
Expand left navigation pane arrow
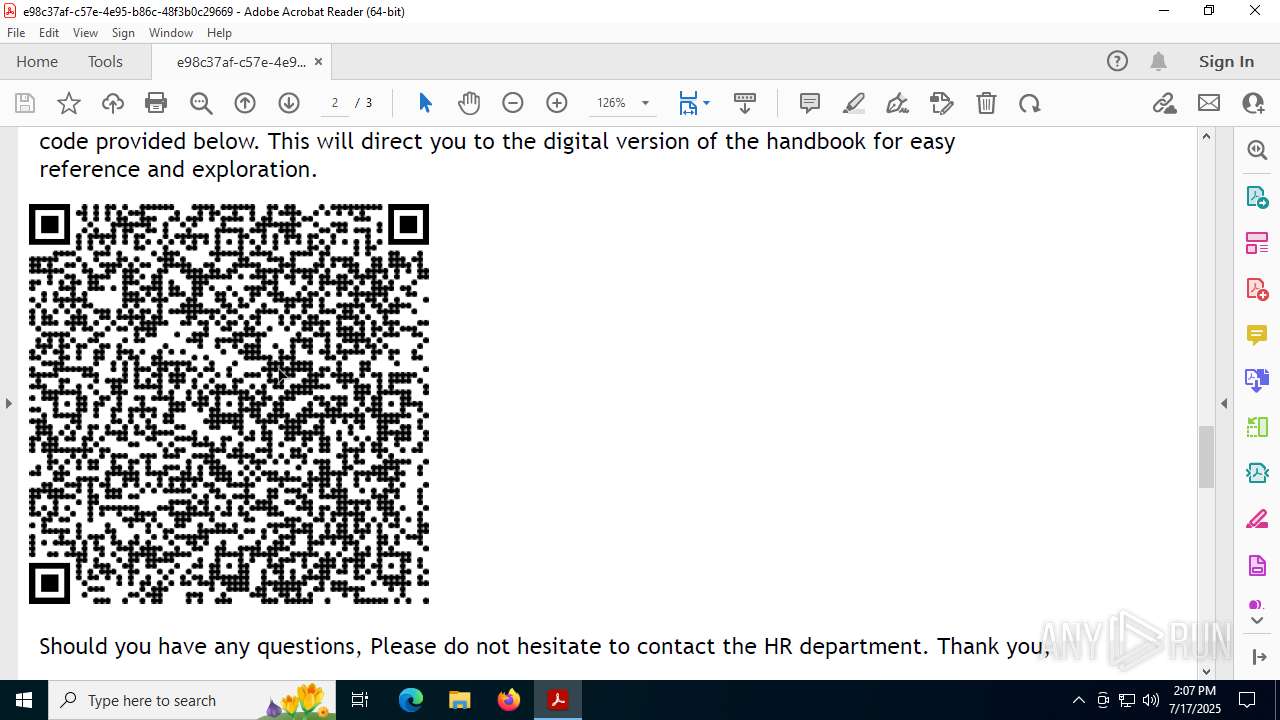8,403
